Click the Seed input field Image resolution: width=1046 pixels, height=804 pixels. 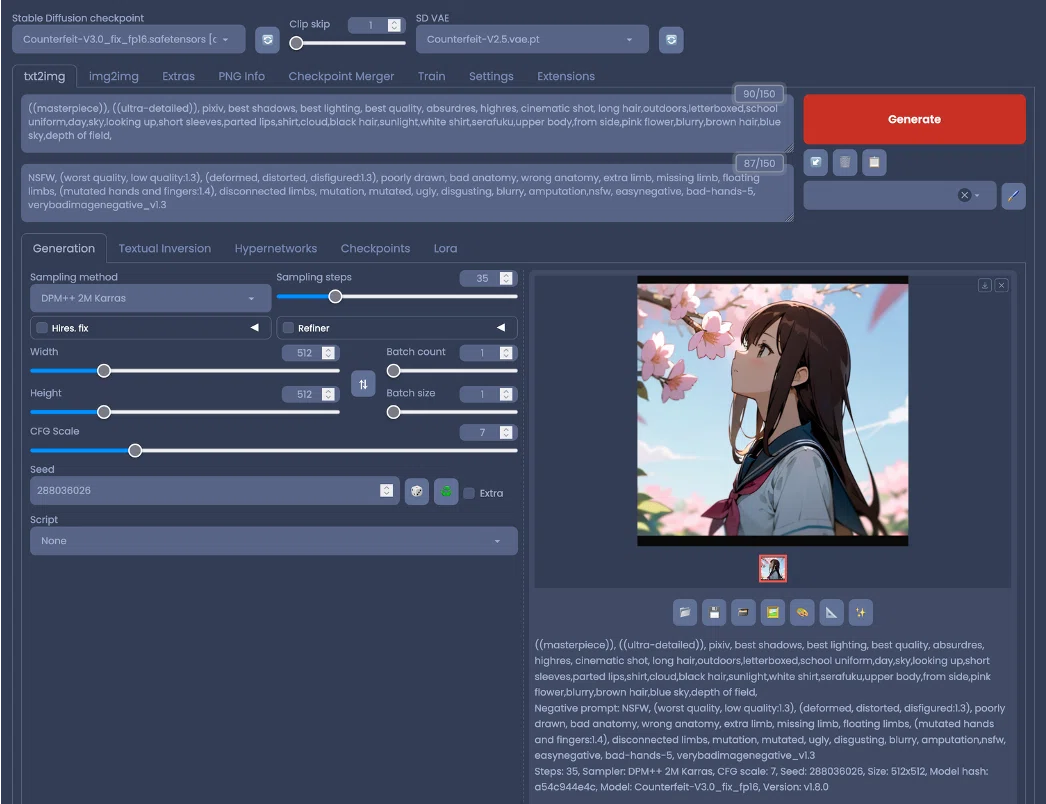click(x=214, y=490)
